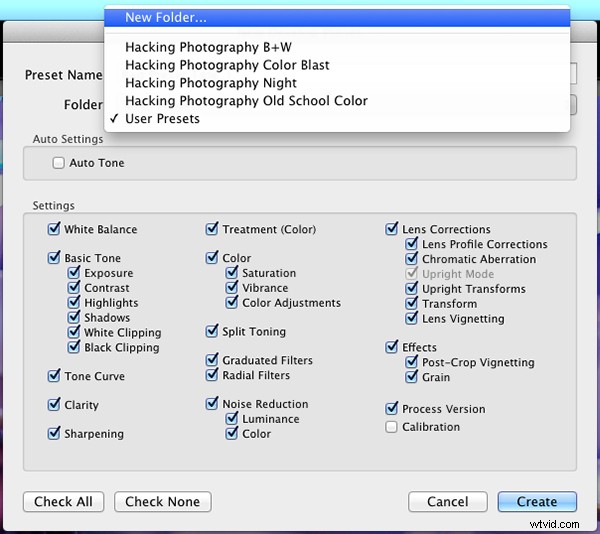Uncheck White Balance setting
The width and height of the screenshot is (600, 534).
click(54, 229)
